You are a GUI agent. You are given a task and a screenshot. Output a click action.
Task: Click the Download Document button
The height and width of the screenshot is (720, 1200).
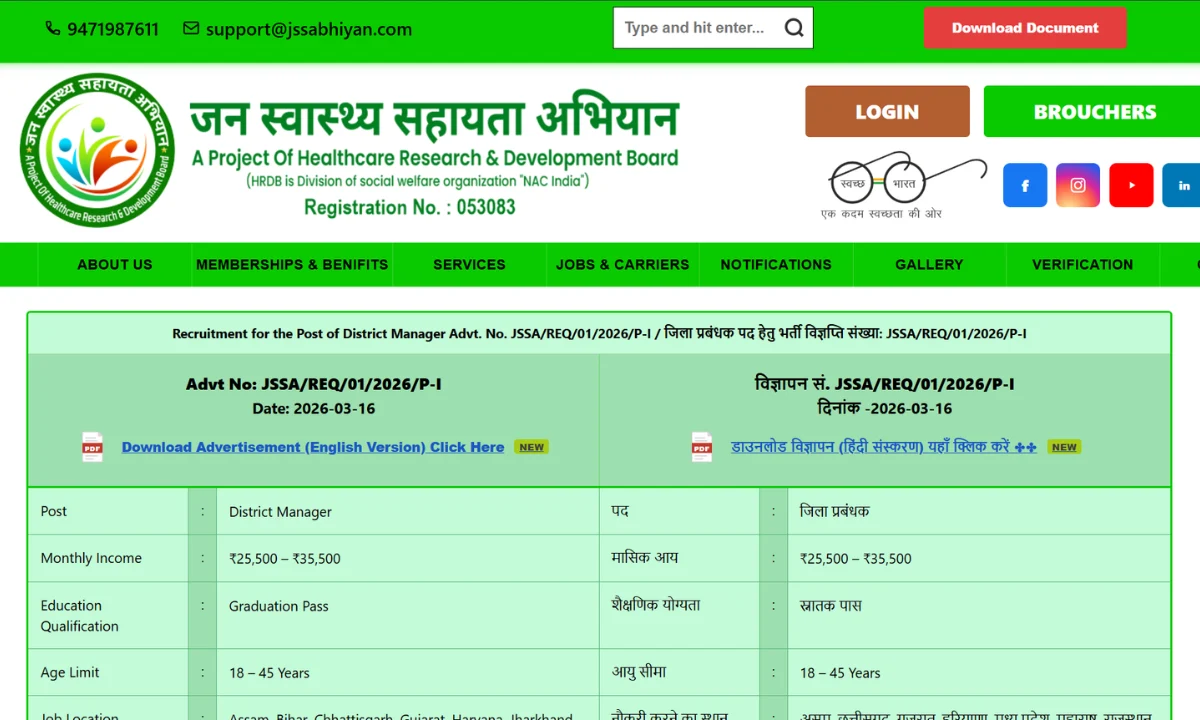click(1025, 28)
